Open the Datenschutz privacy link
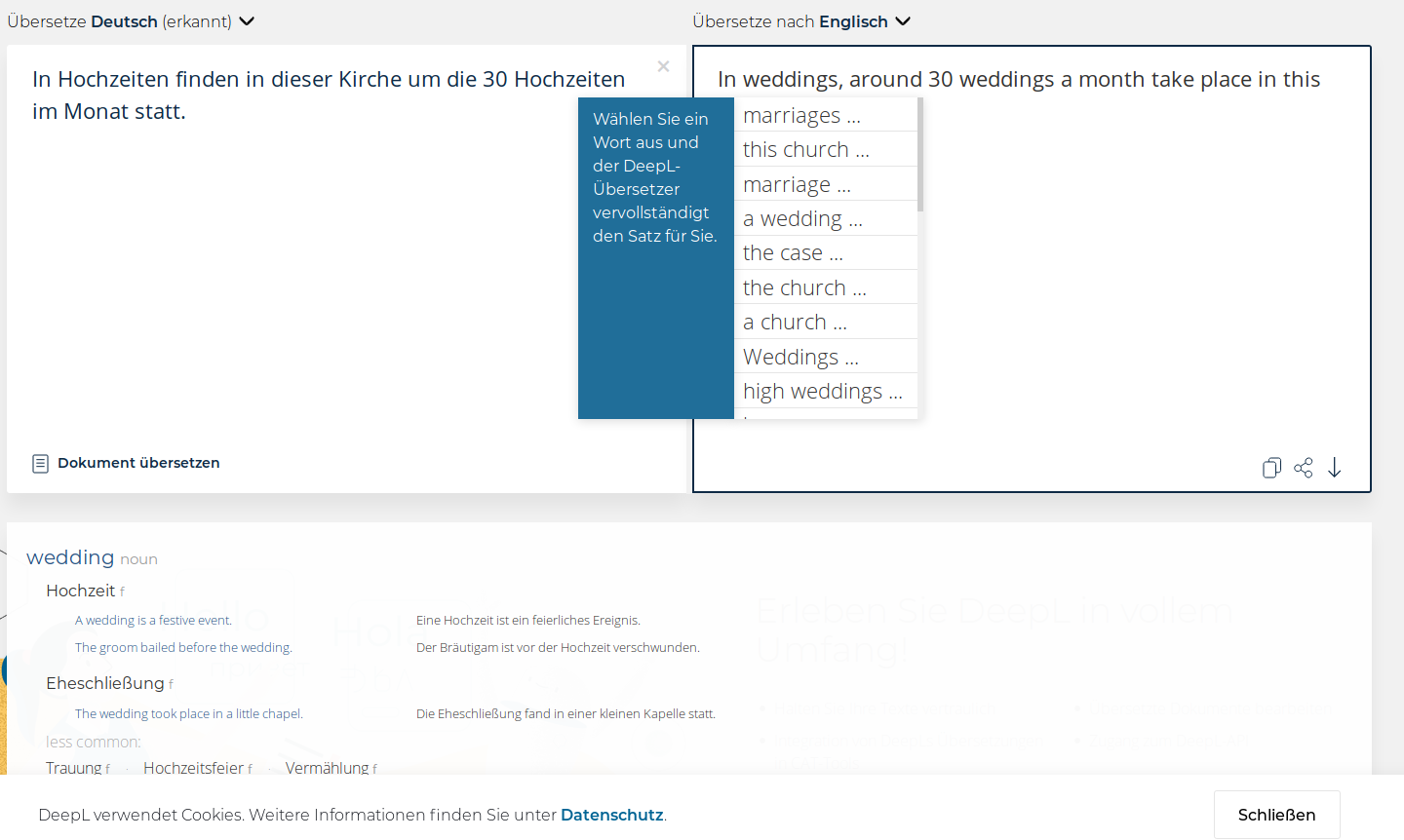1404x840 pixels. 611,815
